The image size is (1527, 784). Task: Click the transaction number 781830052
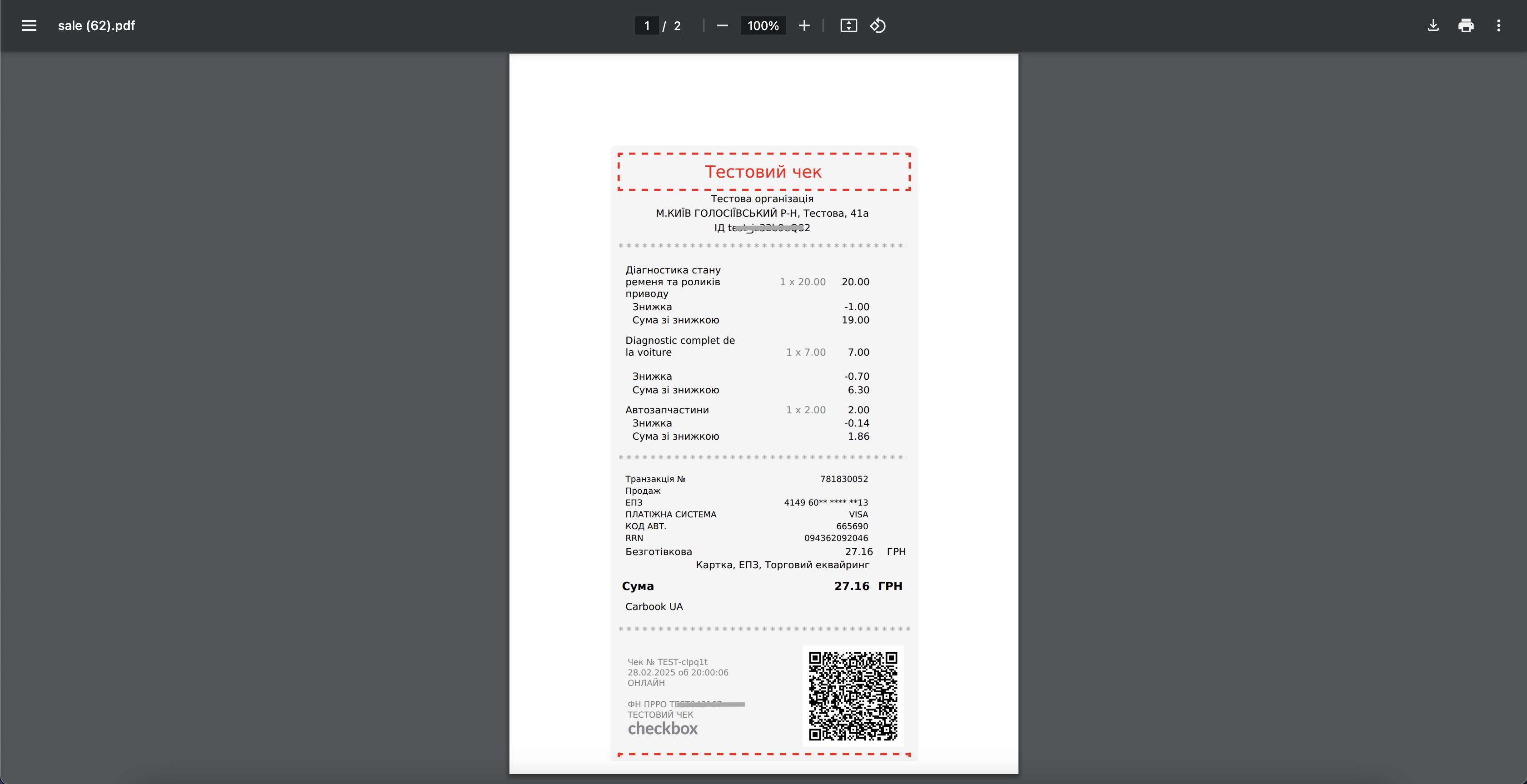pyautogui.click(x=843, y=479)
